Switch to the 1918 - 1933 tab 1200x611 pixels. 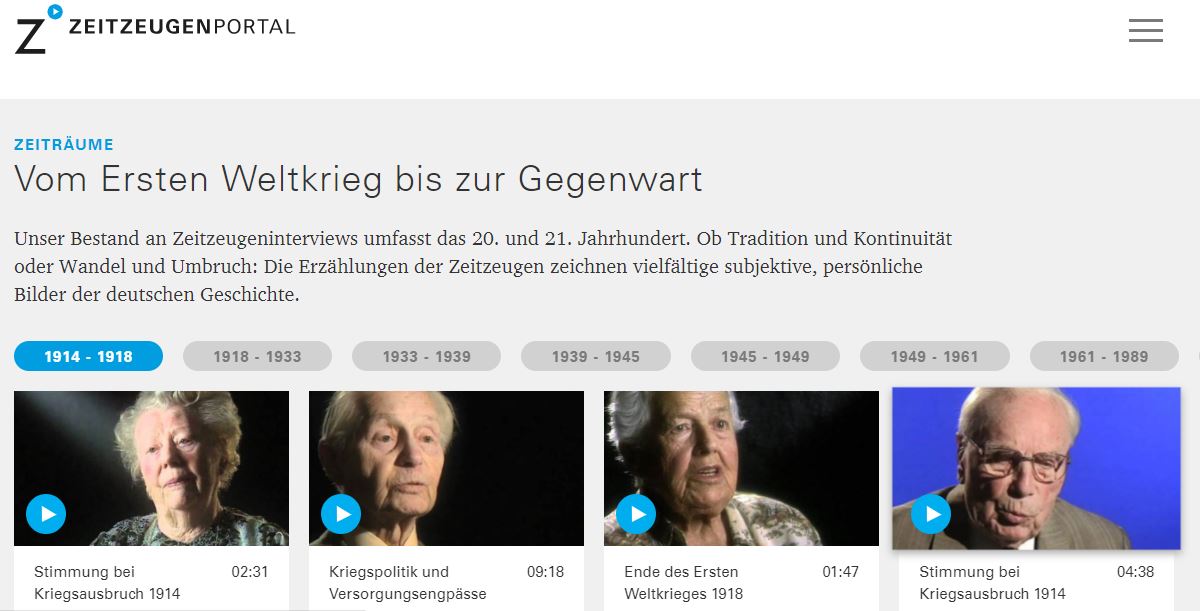coord(257,356)
